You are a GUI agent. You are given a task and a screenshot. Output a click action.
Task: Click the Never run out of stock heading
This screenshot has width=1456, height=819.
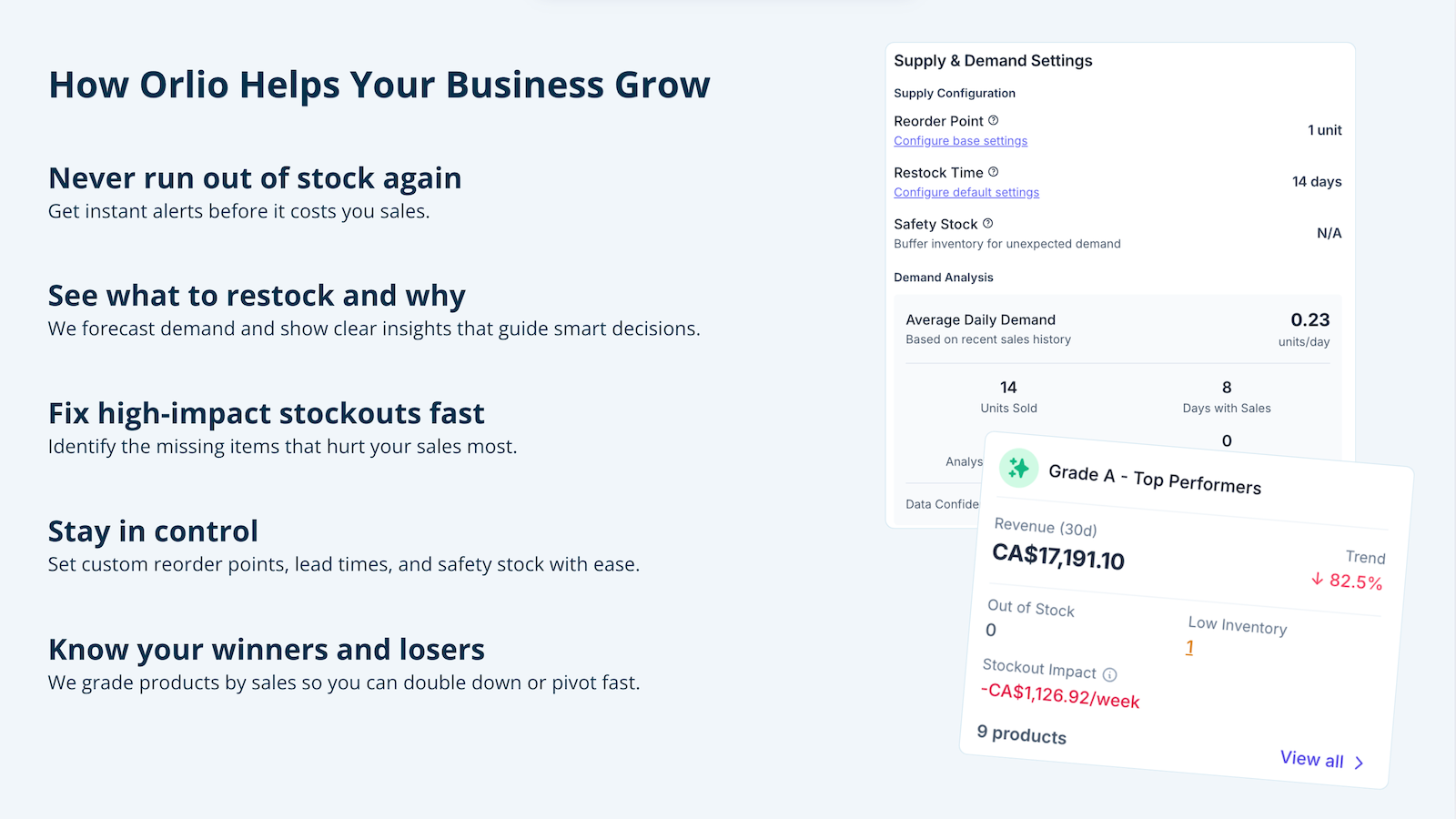pos(255,178)
